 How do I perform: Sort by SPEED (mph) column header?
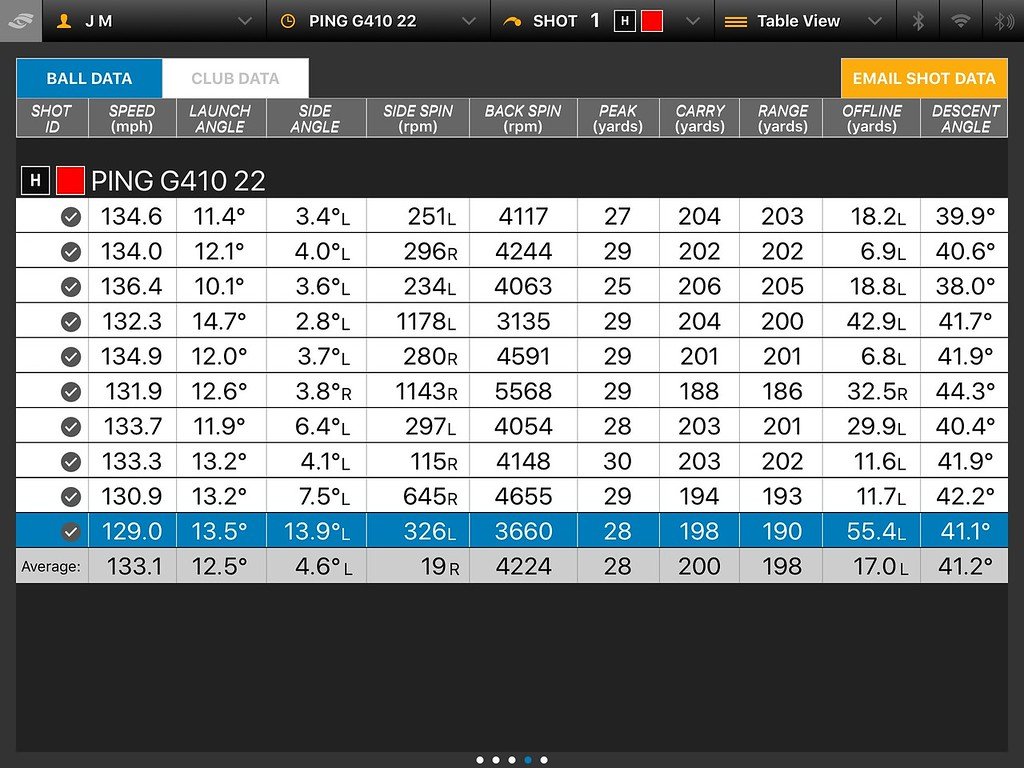(132, 118)
